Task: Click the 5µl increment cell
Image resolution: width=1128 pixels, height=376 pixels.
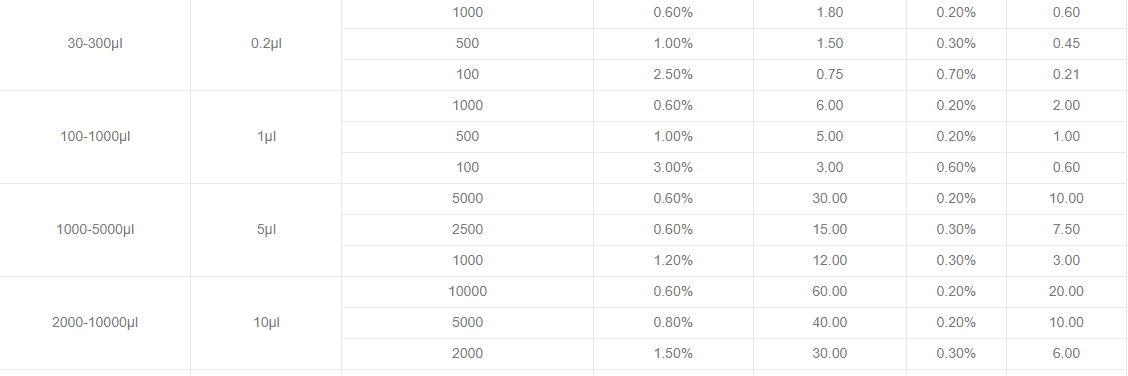Action: tap(266, 230)
